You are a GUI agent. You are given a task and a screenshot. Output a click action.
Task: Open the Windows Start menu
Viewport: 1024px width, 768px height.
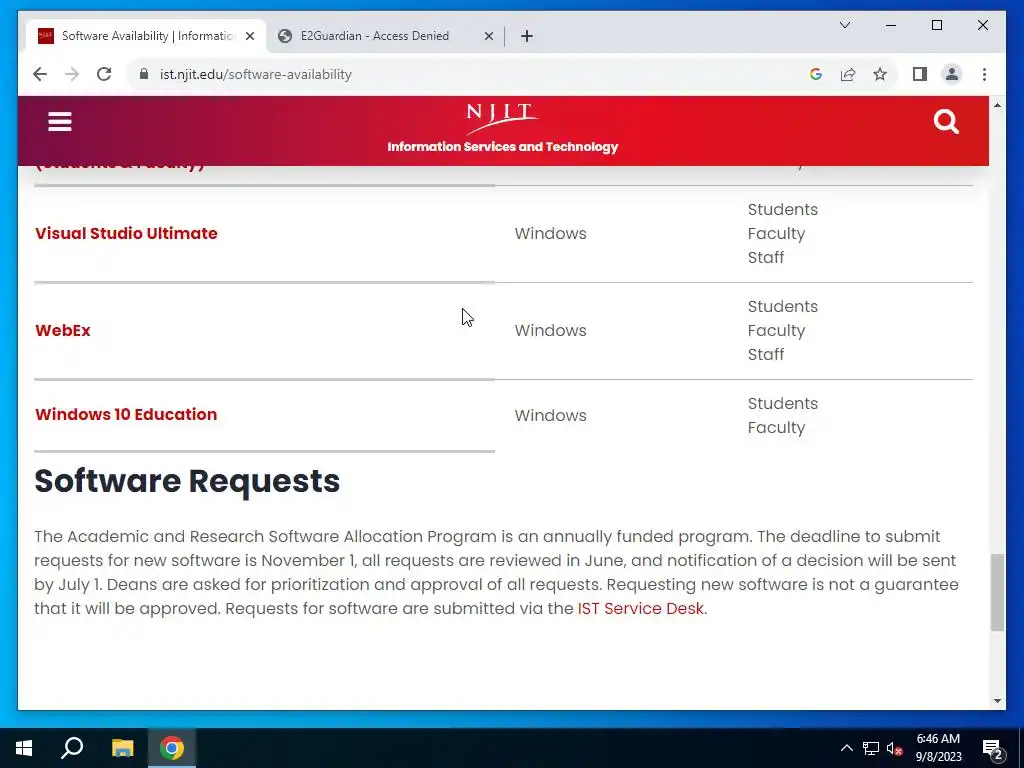[24, 748]
